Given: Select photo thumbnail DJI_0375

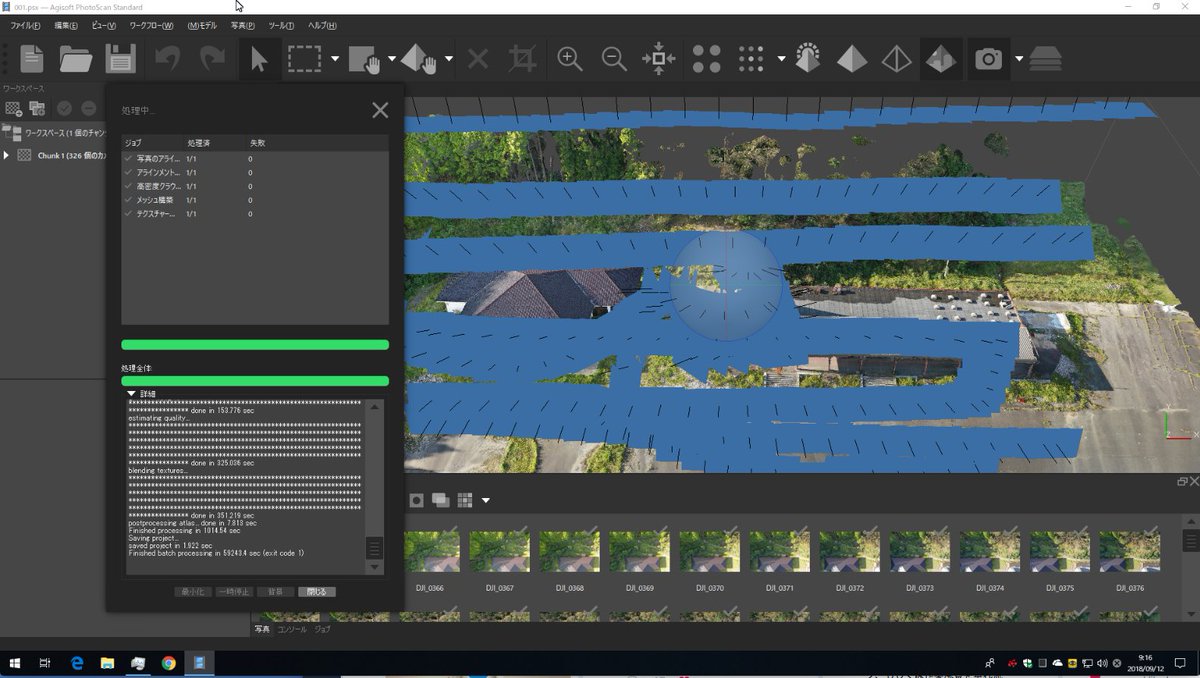Looking at the screenshot, I should click(x=1060, y=552).
